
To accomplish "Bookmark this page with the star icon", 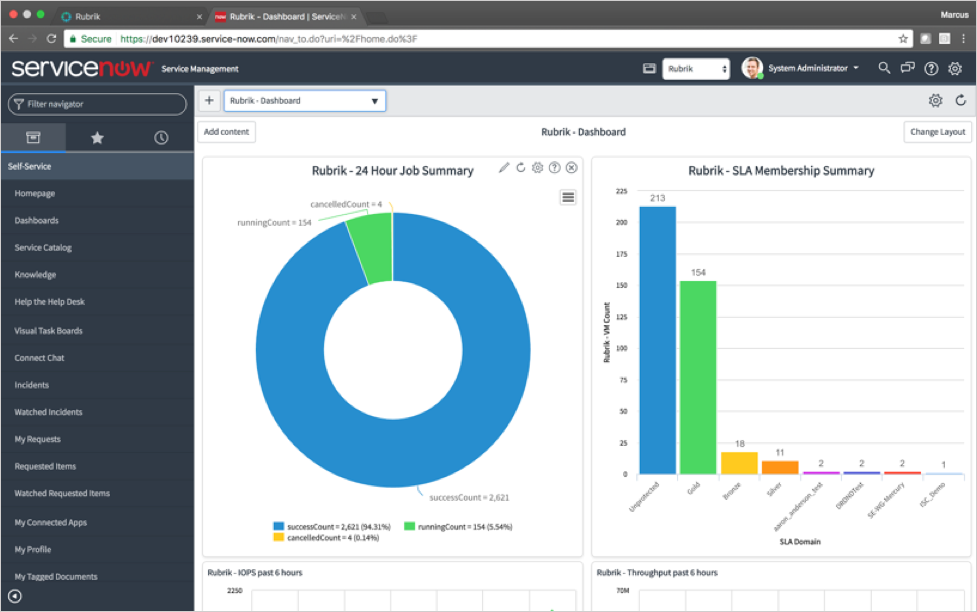I will (903, 39).
